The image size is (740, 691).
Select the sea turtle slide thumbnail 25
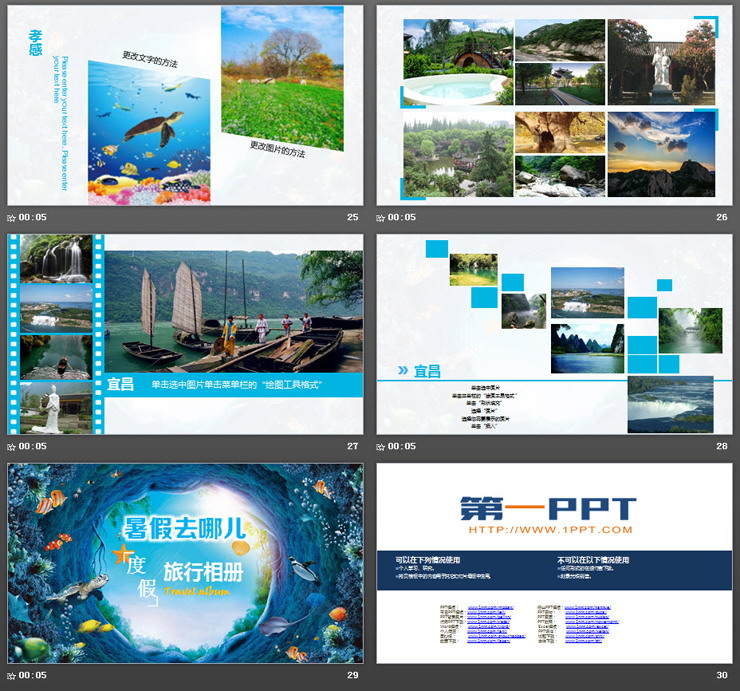click(x=185, y=105)
